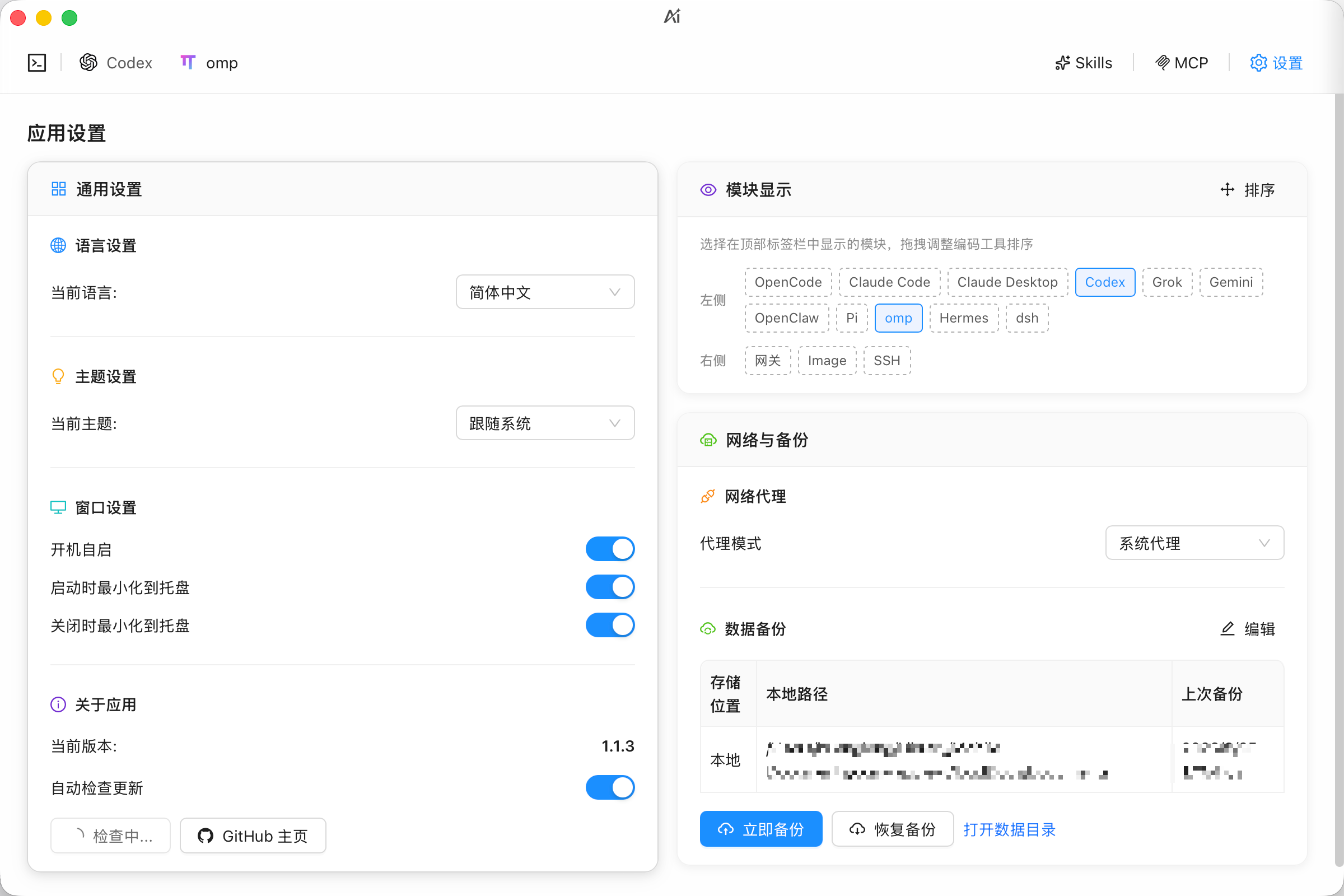Click the data backup cloud-sync icon
The height and width of the screenshot is (896, 1344).
coord(707,629)
